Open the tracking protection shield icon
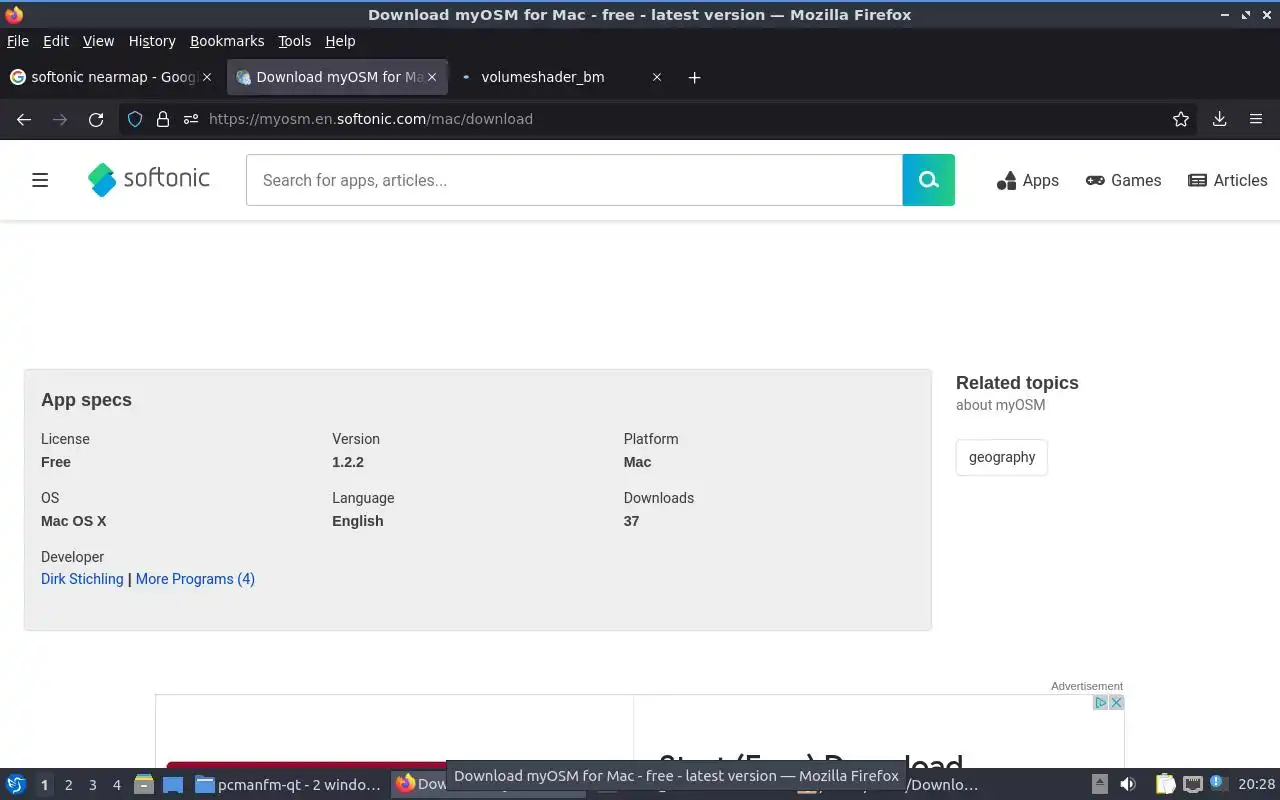The height and width of the screenshot is (800, 1280). tap(135, 119)
